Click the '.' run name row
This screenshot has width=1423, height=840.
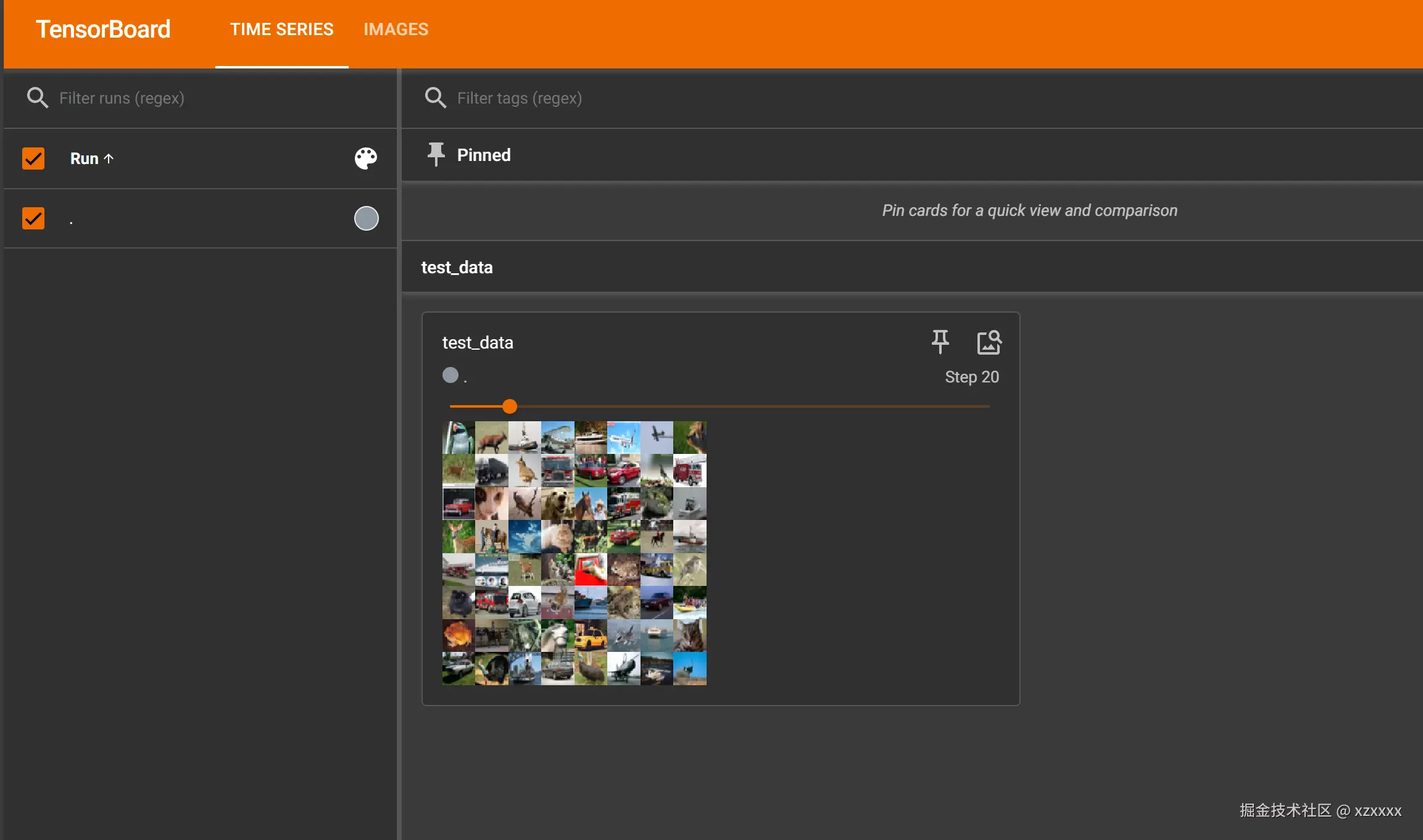(x=200, y=218)
